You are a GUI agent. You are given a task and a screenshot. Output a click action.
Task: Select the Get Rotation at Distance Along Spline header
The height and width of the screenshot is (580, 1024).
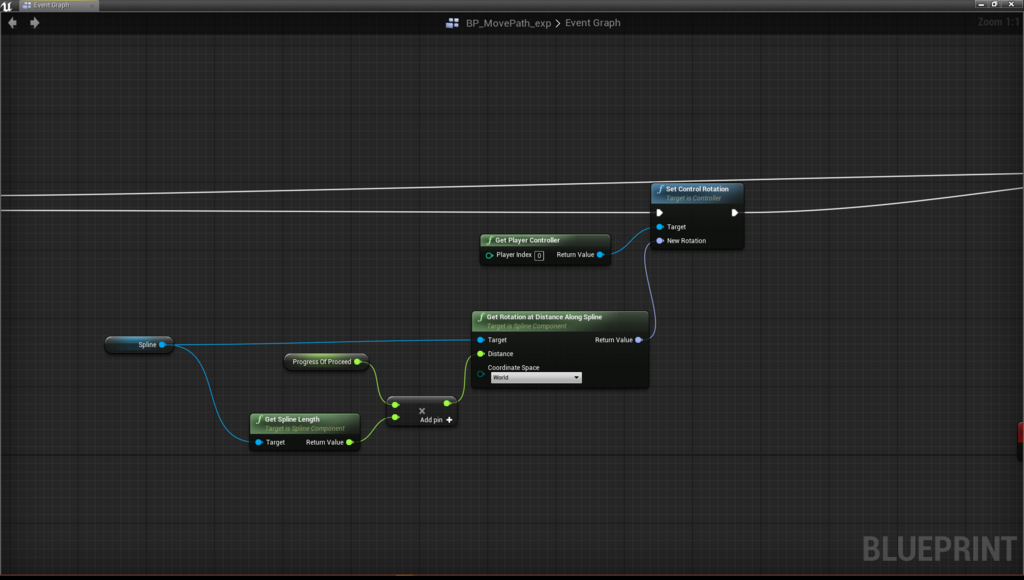(560, 321)
